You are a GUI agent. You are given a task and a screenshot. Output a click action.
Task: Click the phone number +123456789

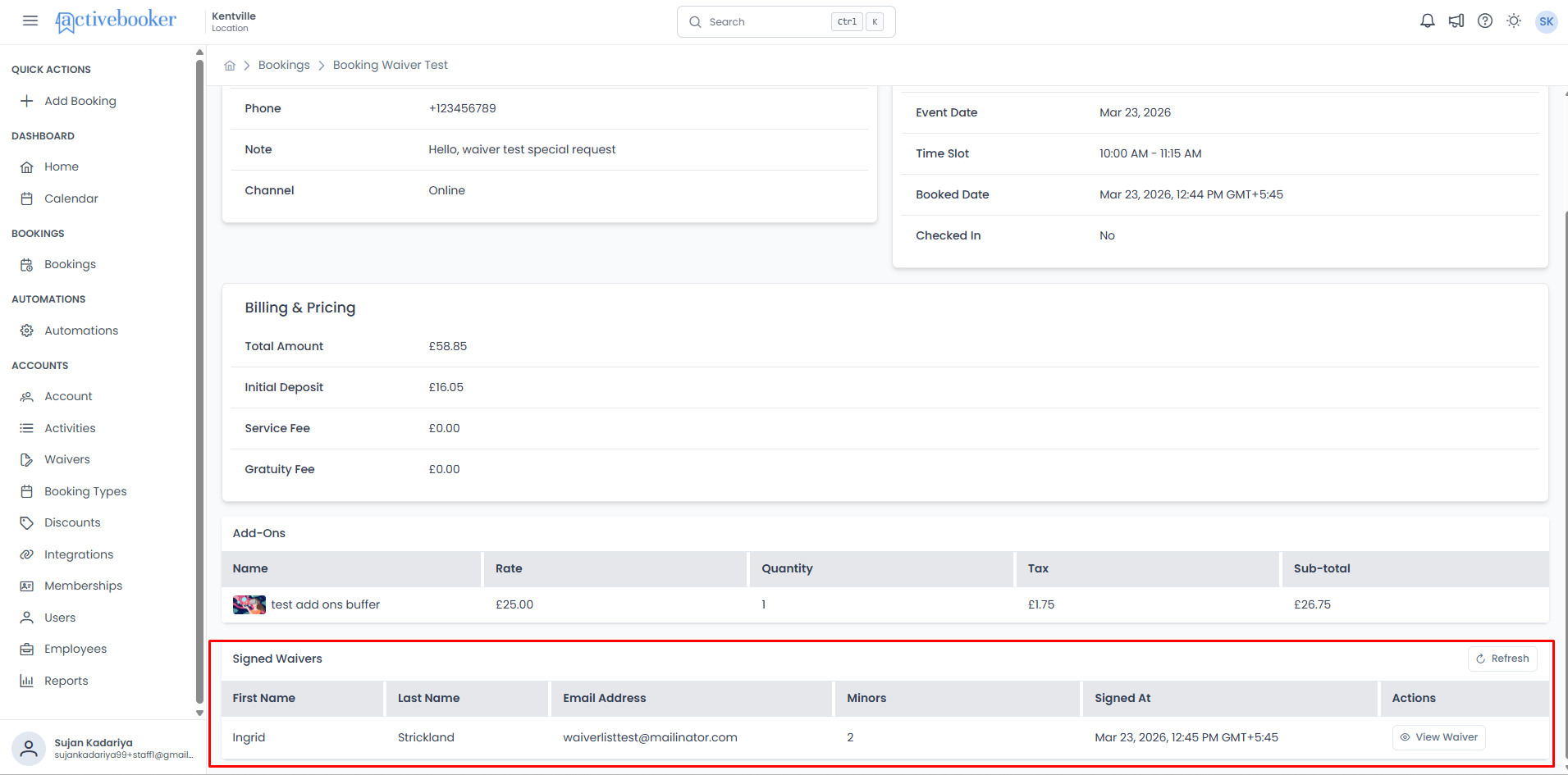[462, 108]
